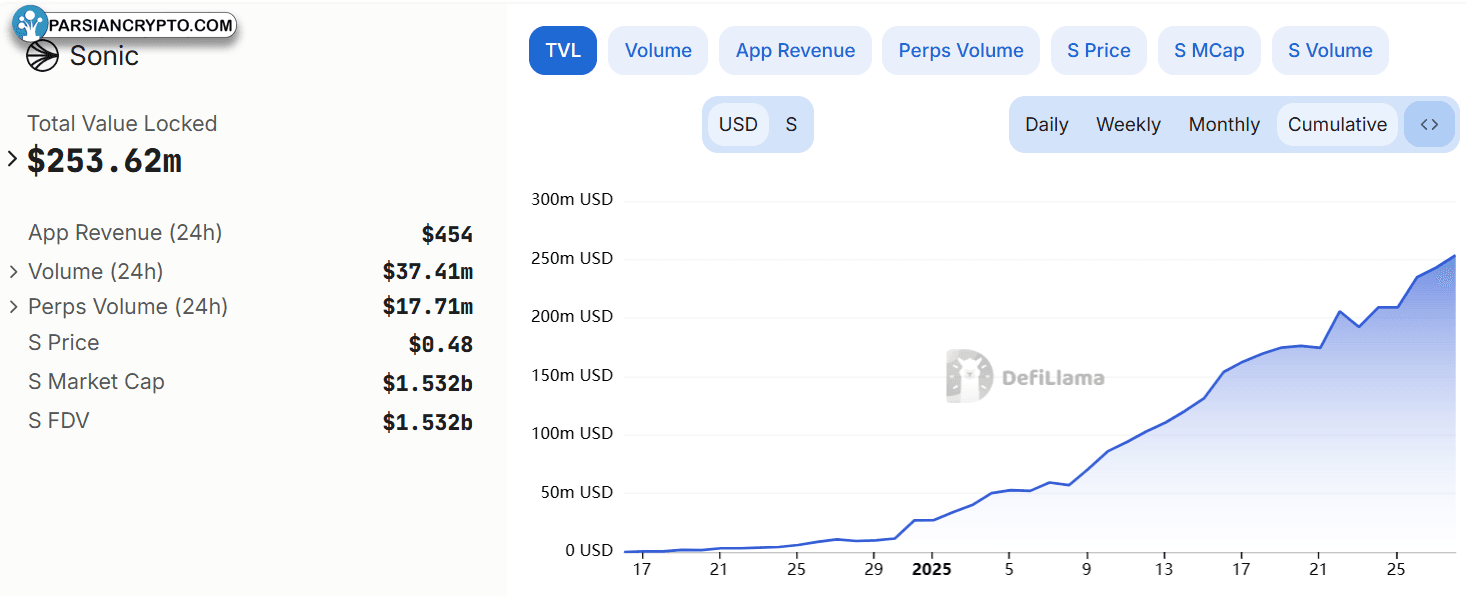This screenshot has width=1466, height=596.
Task: Expand the Volume (24h) row
Action: 14,272
